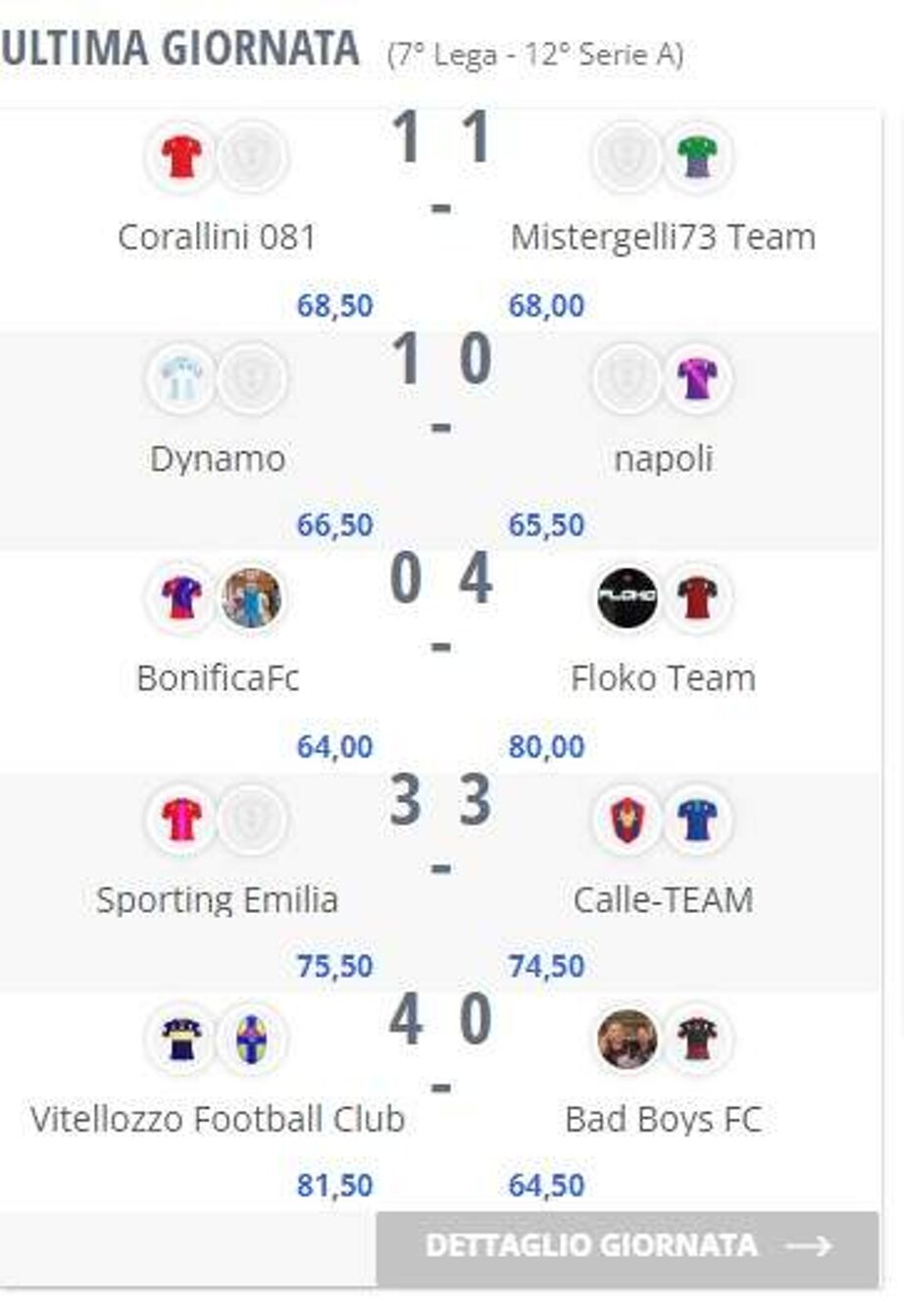Open the Dettaglio Giornata button
Image resolution: width=904 pixels, height=1316 pixels.
[x=628, y=1246]
